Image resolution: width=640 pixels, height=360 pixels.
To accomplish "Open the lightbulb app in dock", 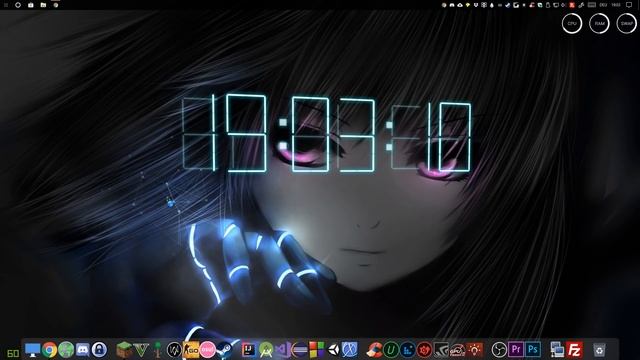I will tap(474, 350).
